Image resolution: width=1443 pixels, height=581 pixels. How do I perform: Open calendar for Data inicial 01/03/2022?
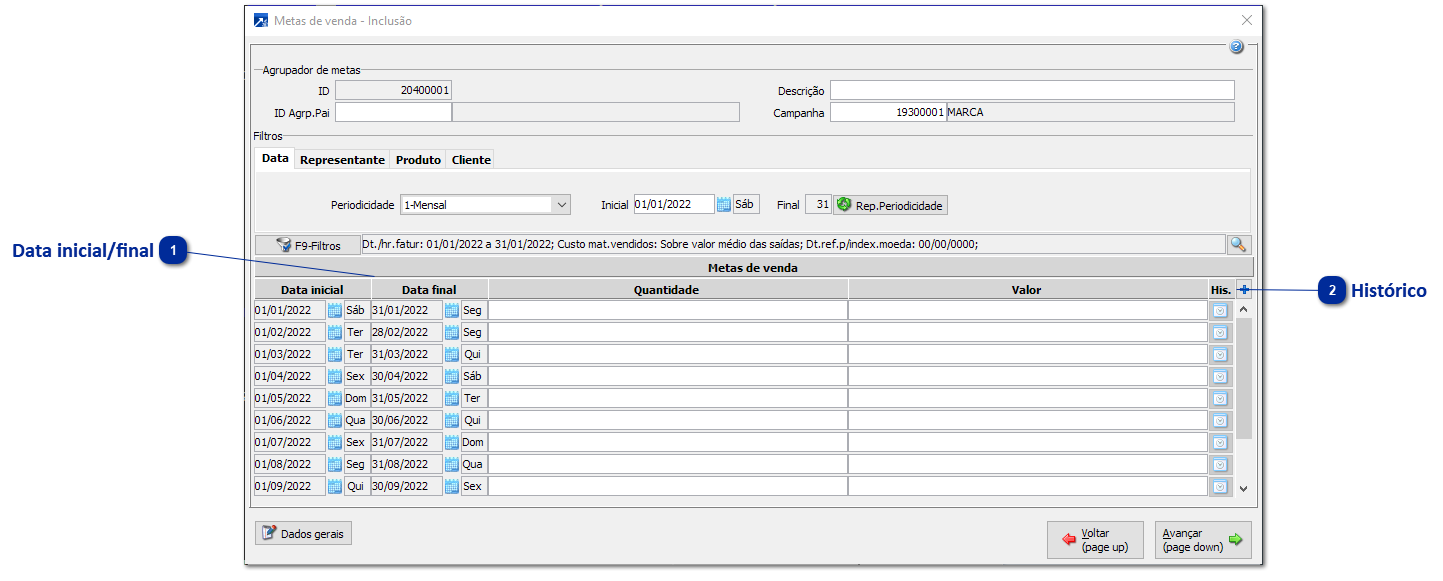click(335, 354)
